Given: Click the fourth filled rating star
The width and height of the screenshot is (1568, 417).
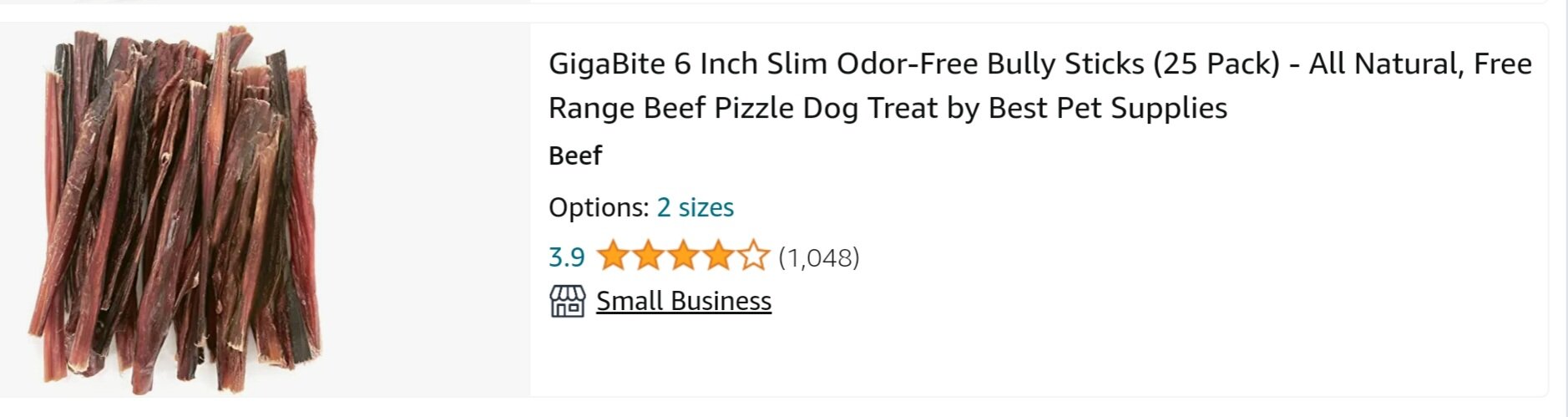Looking at the screenshot, I should [717, 256].
